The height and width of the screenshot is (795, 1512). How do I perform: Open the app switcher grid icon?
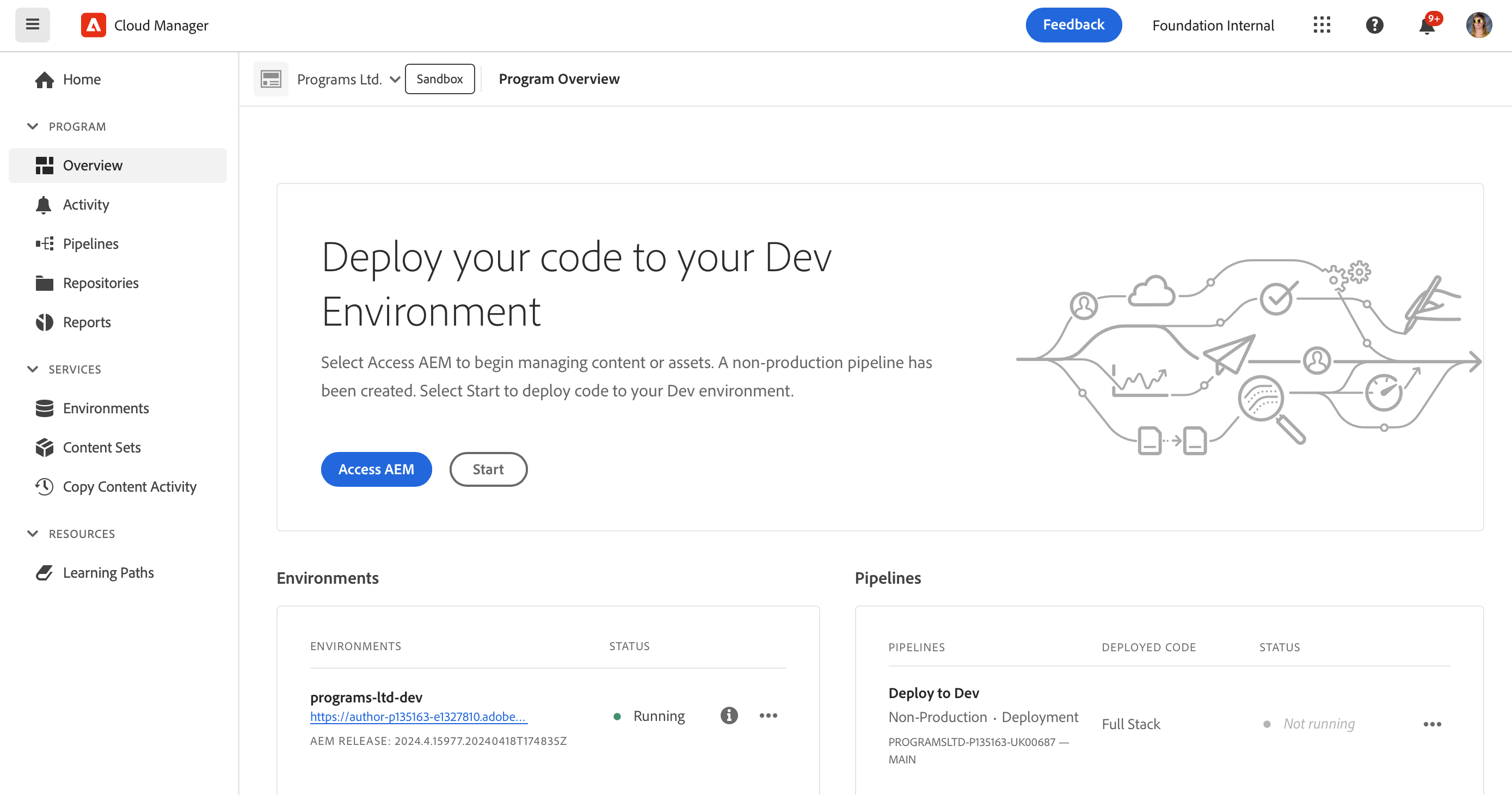pyautogui.click(x=1322, y=25)
